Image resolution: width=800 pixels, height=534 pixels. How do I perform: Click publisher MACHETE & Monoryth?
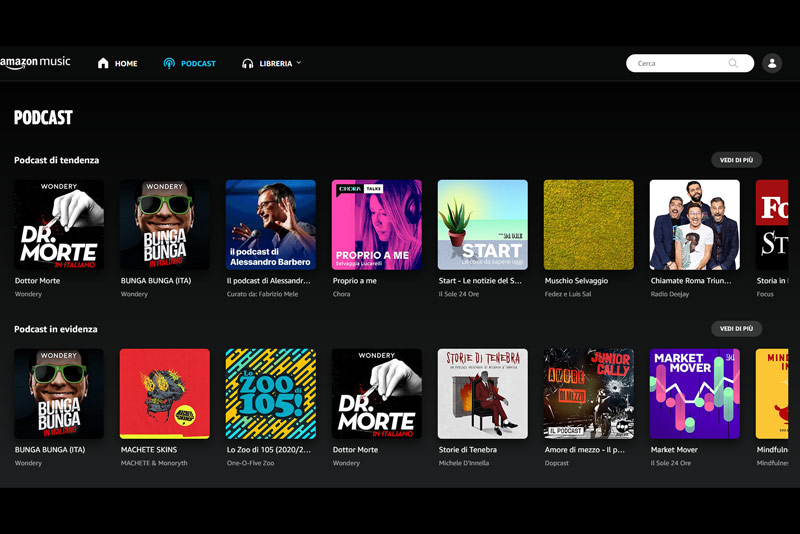[154, 463]
